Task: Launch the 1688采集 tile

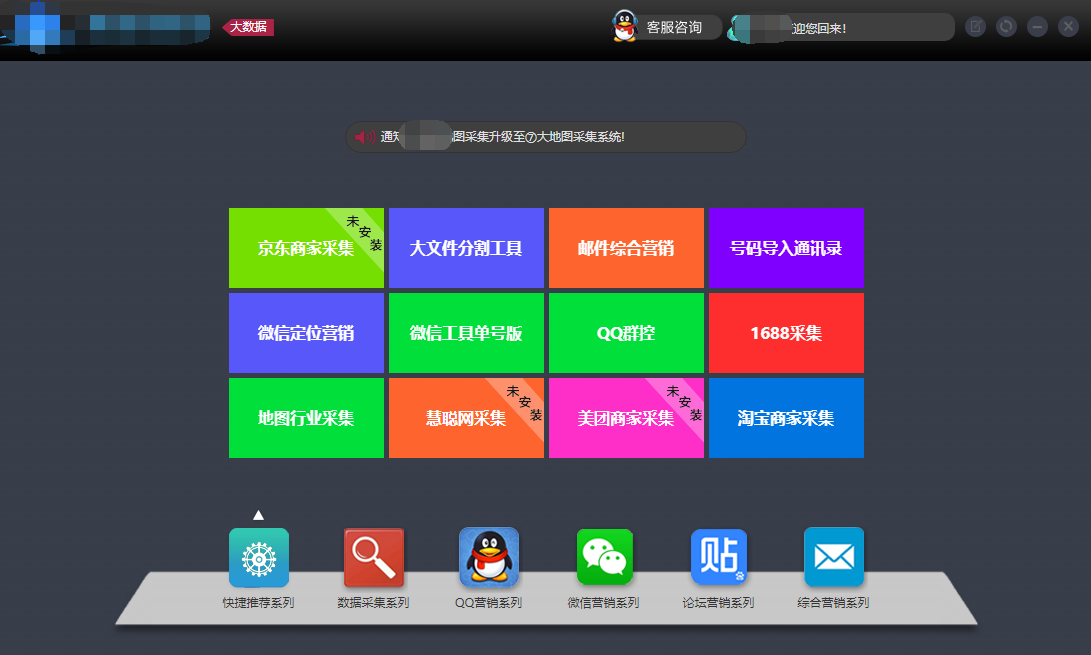Action: point(786,333)
